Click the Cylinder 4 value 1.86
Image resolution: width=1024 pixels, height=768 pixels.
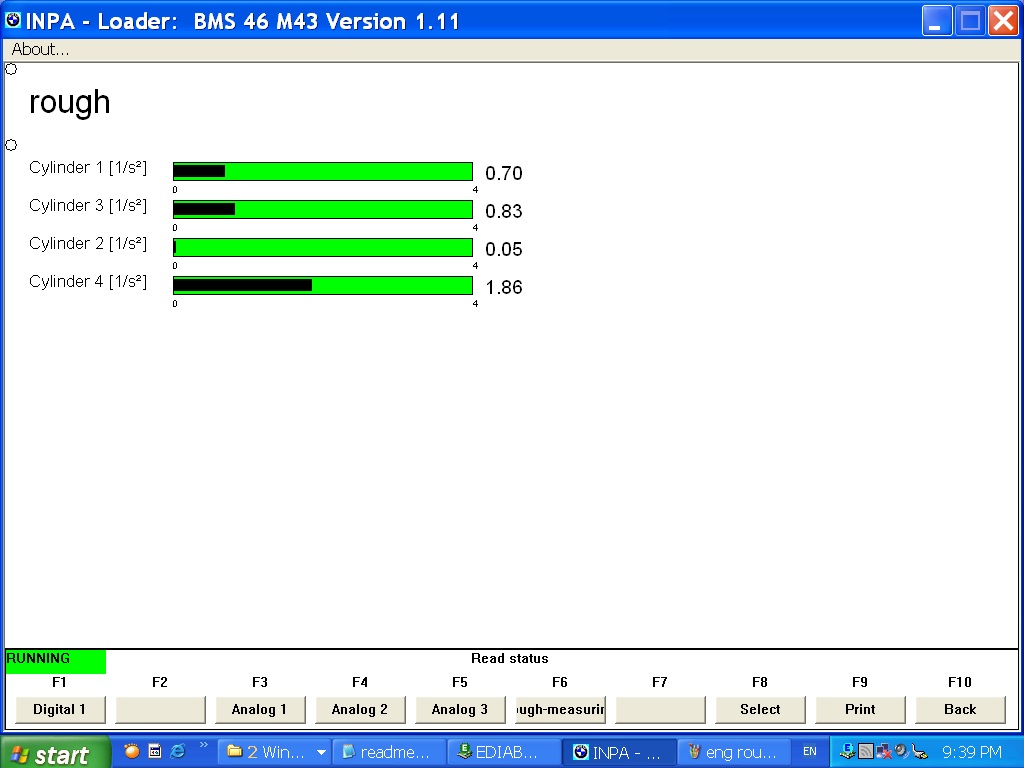coord(504,287)
